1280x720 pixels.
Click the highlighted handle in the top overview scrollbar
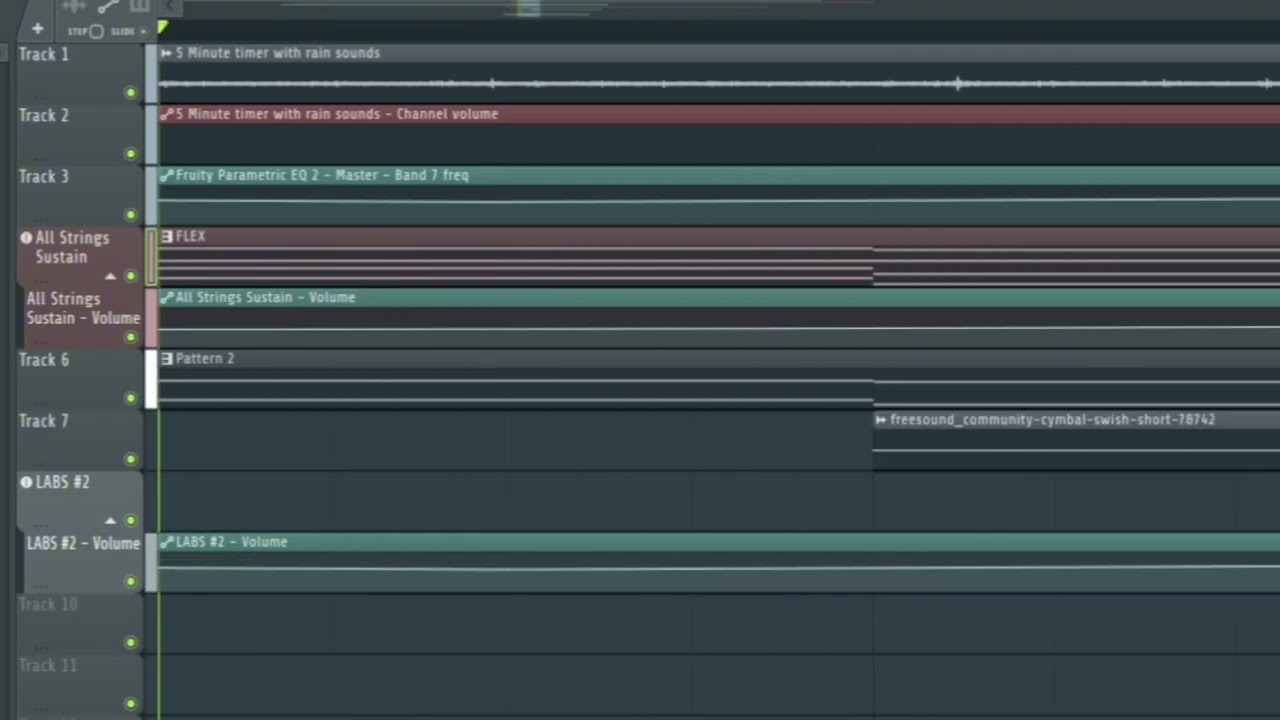pos(529,8)
